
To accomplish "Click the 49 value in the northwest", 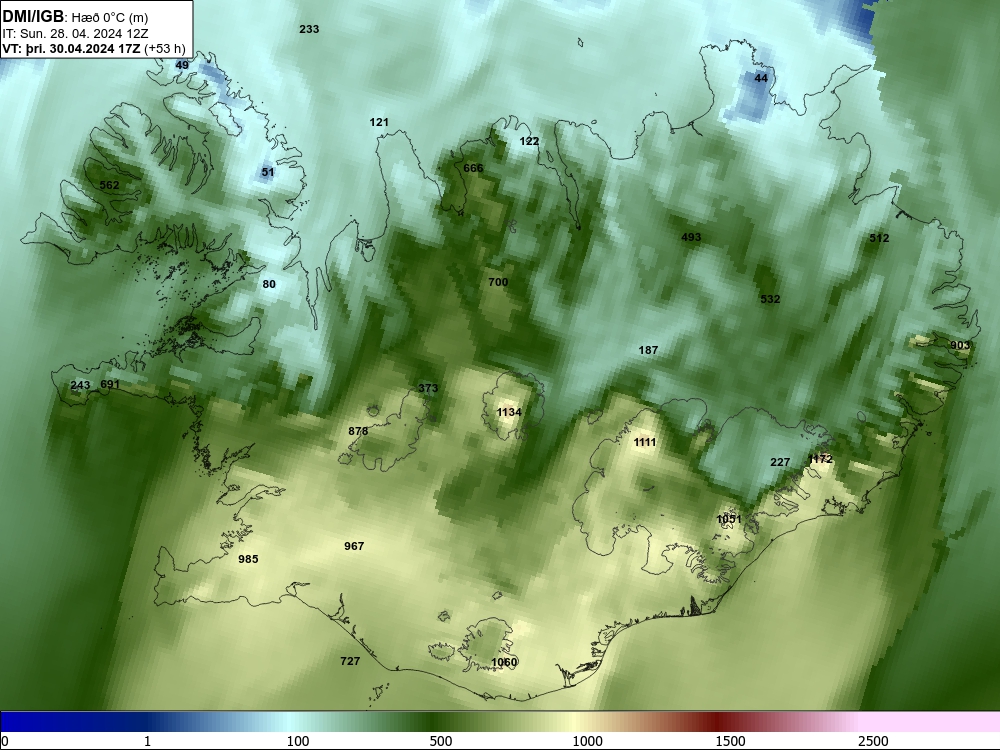I will pyautogui.click(x=182, y=65).
